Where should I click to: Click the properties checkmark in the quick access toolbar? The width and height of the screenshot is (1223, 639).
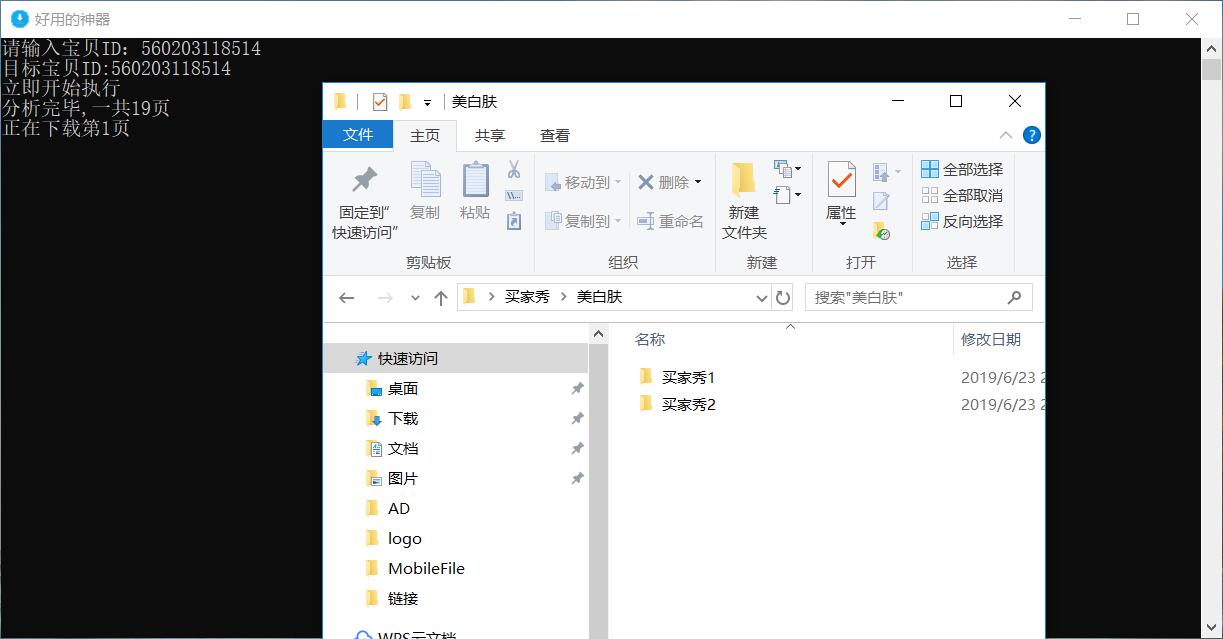379,102
